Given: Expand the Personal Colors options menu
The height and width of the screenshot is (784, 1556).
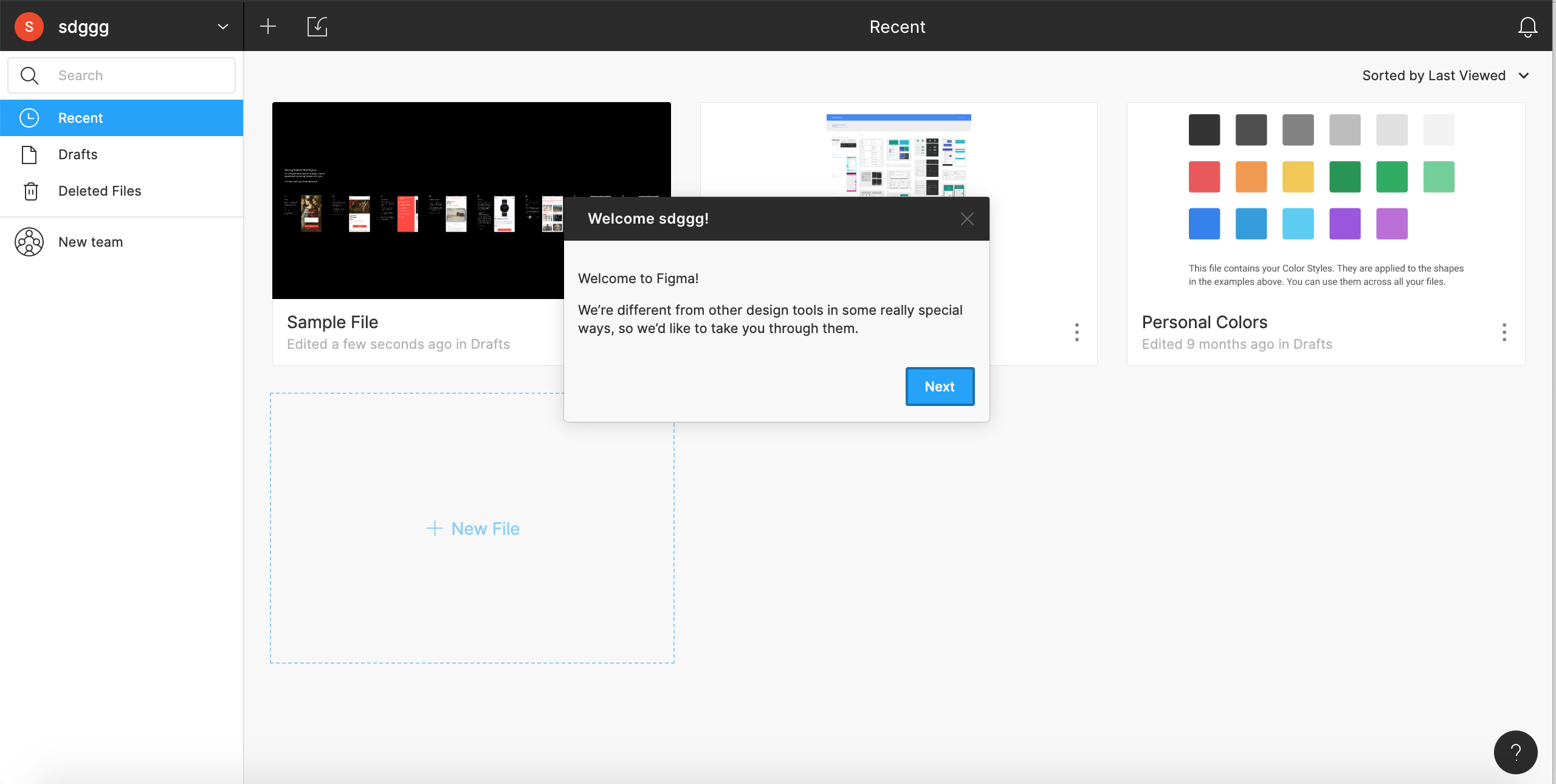Looking at the screenshot, I should (1505, 332).
